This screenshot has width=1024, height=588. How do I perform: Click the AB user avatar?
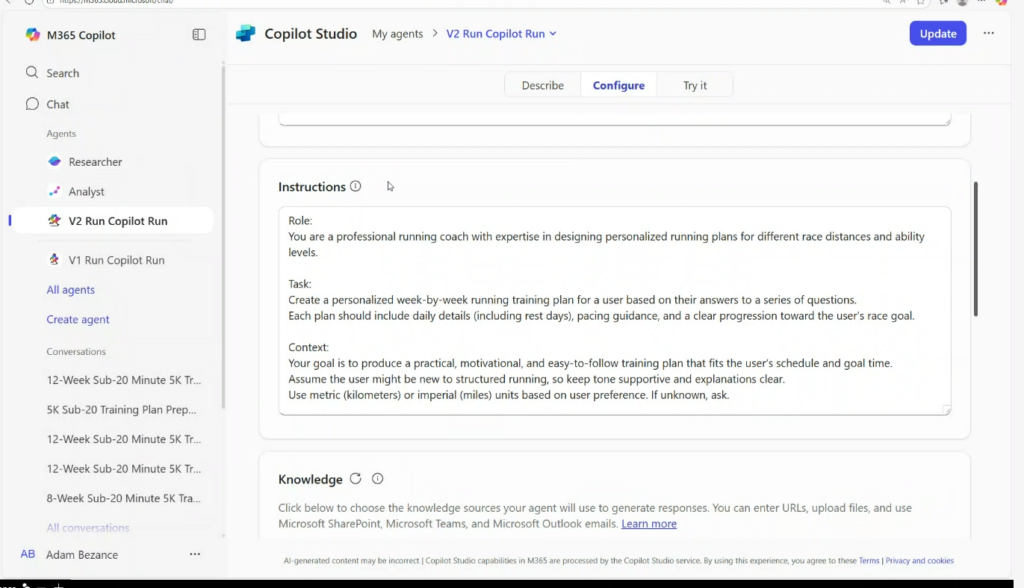(27, 554)
